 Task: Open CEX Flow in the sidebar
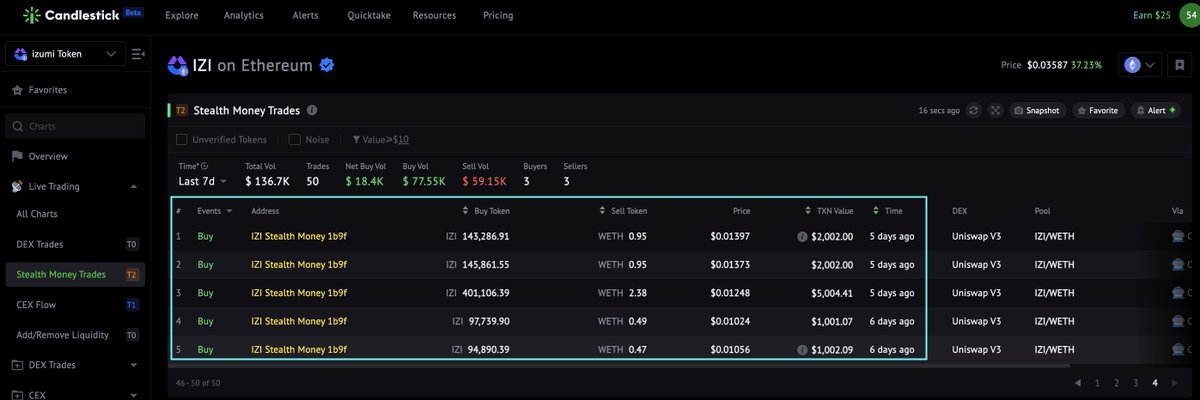77,304
